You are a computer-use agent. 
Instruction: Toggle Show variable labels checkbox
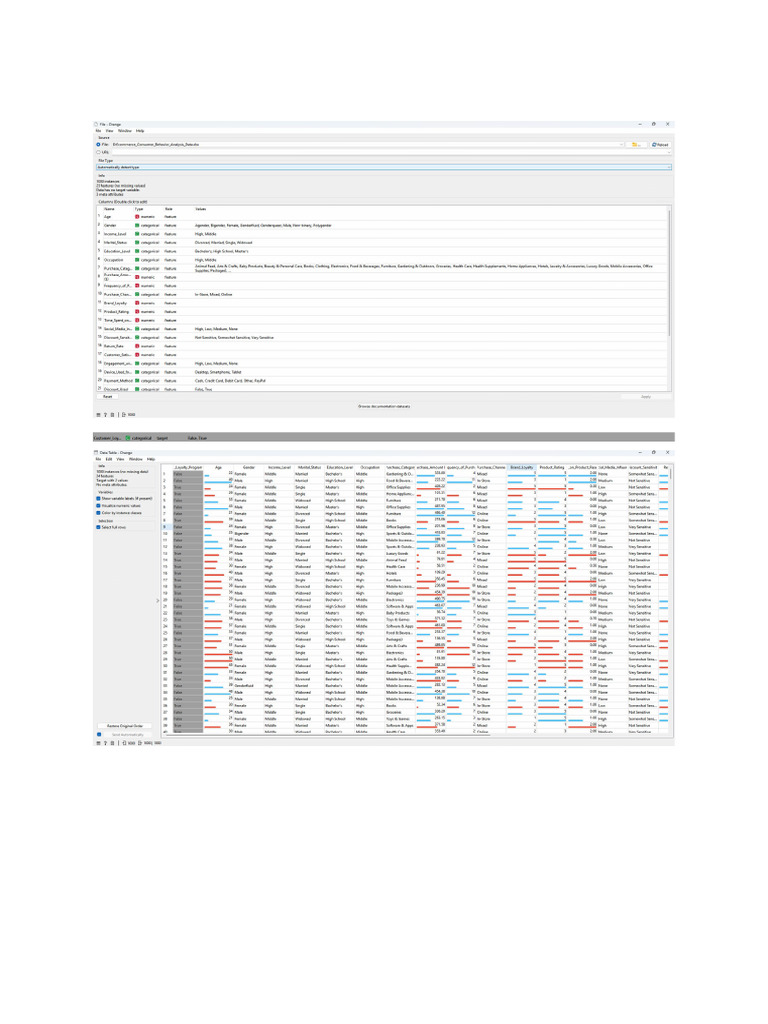coord(98,497)
